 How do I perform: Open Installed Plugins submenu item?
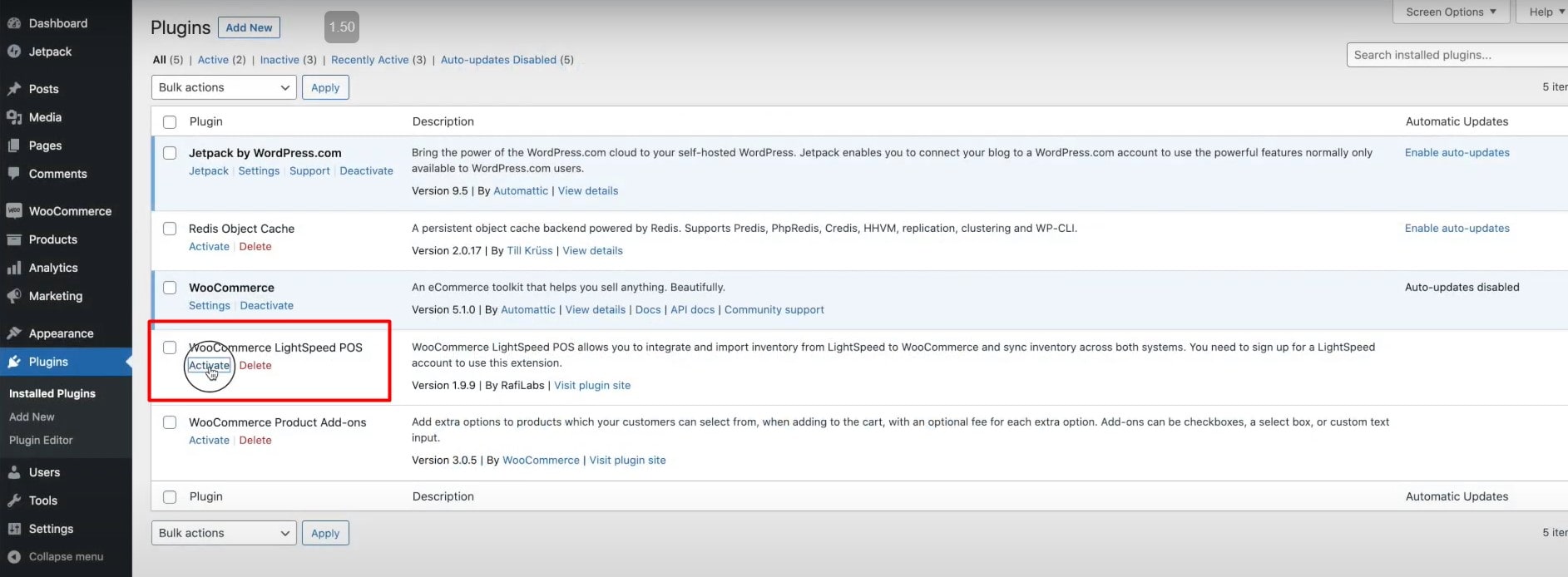52,393
